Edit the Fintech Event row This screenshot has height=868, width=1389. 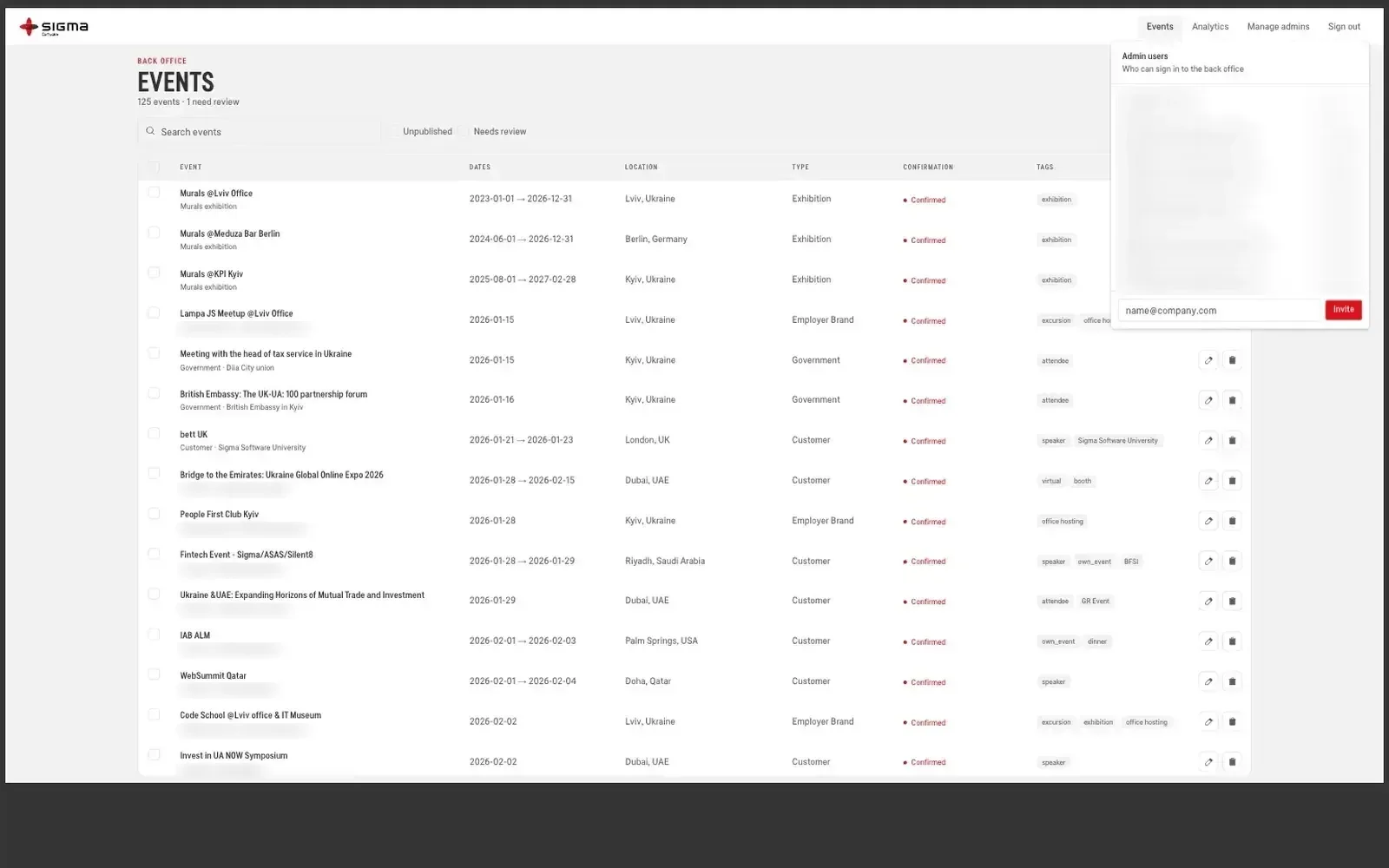(x=1208, y=561)
